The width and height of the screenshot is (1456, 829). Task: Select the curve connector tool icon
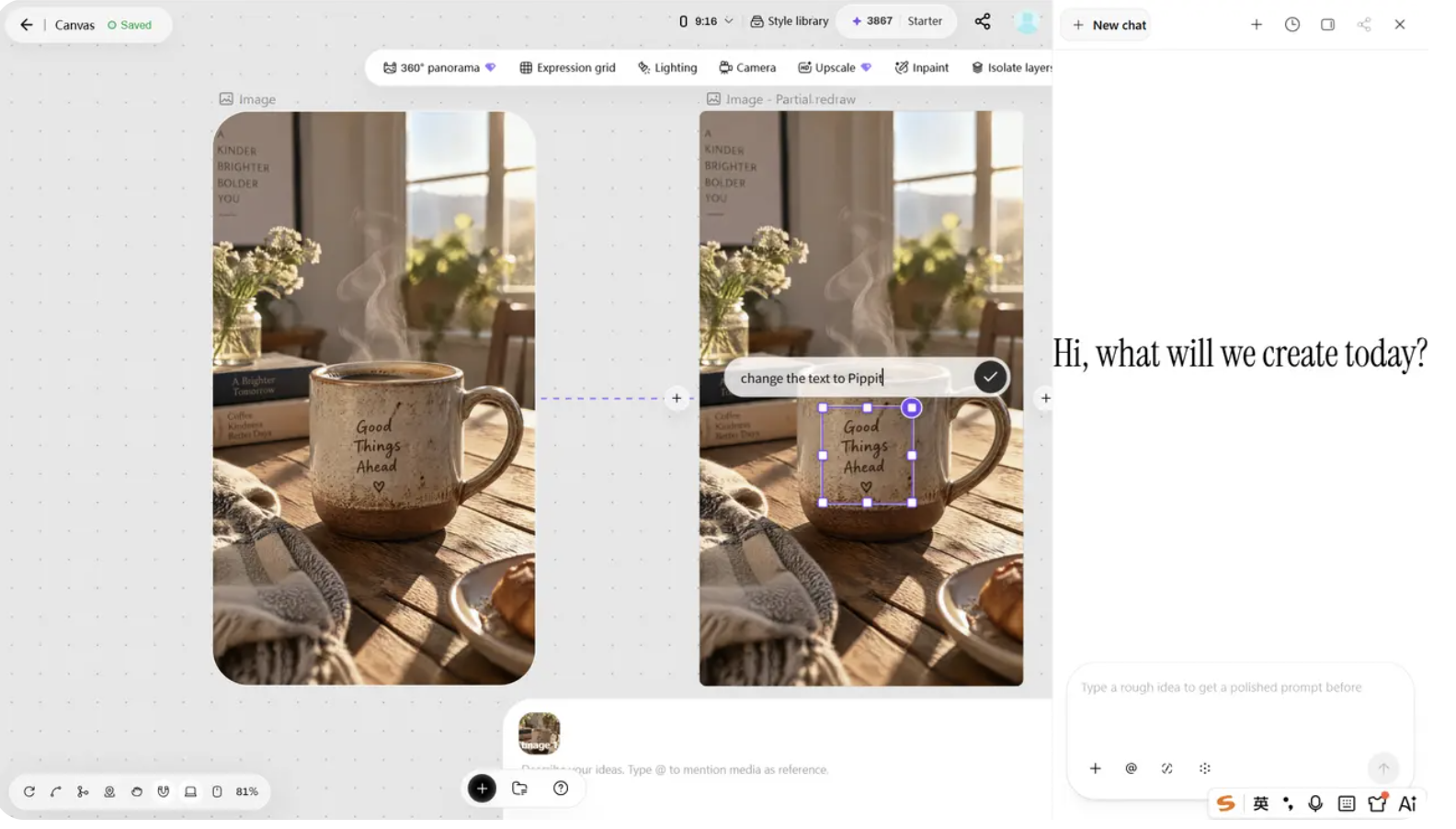(x=56, y=791)
